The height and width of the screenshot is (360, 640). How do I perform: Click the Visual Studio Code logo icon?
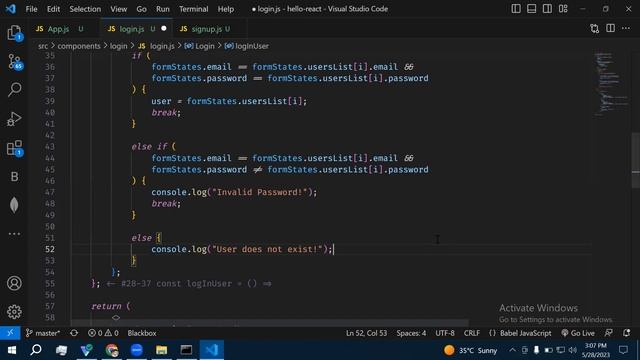(11, 9)
